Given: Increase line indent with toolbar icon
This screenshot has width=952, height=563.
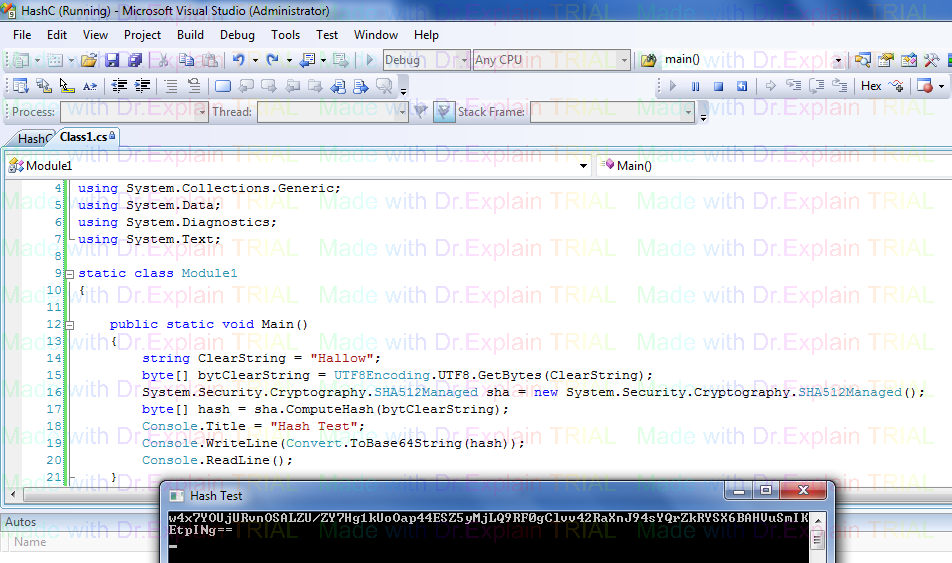Looking at the screenshot, I should point(142,86).
